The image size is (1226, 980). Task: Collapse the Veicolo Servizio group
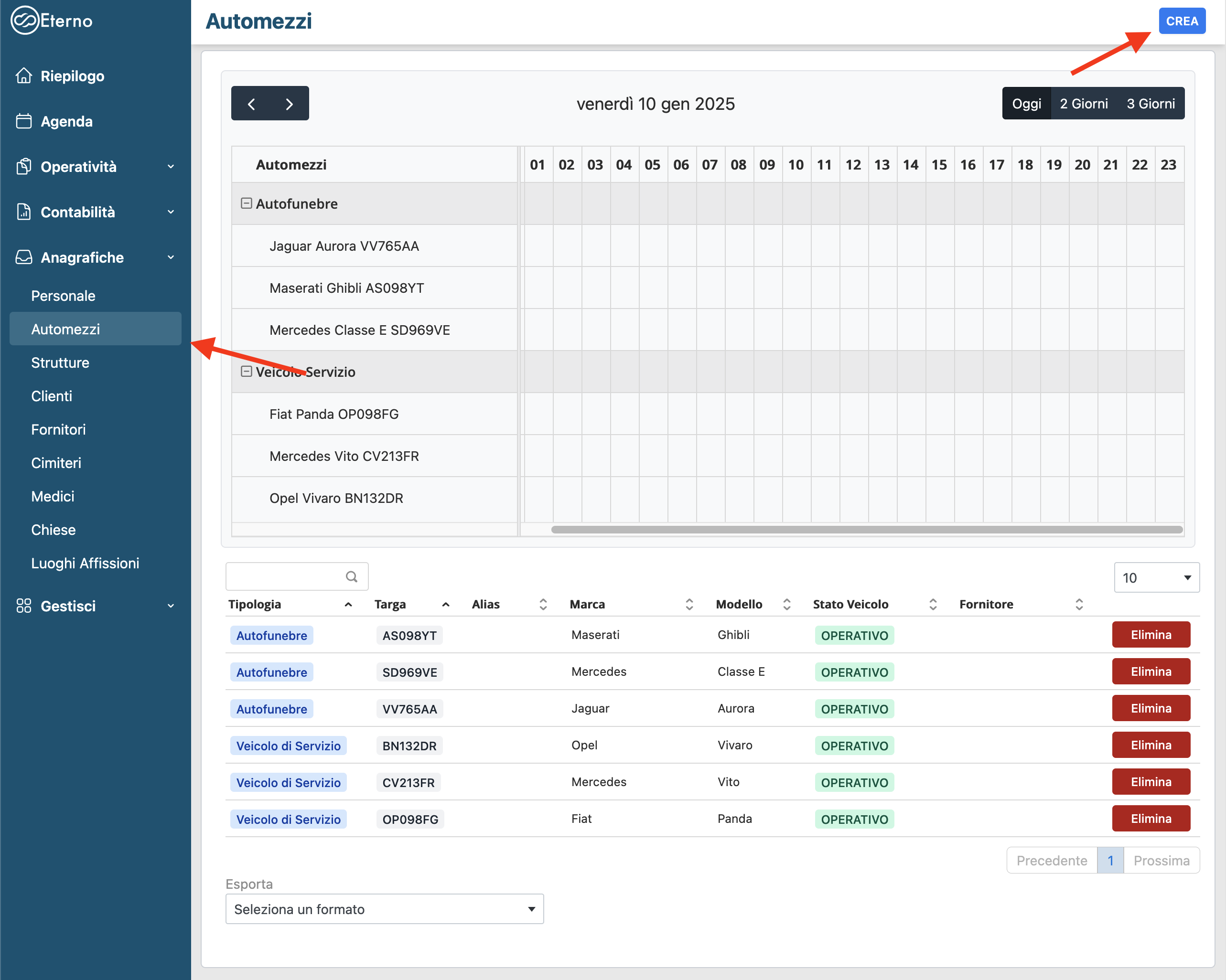(246, 371)
